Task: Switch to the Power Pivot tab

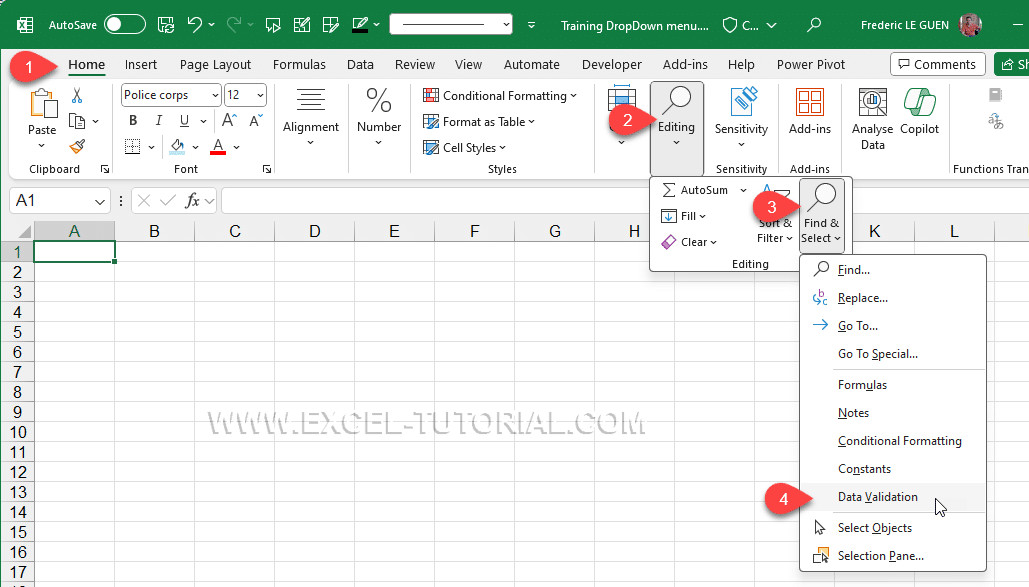Action: pos(810,64)
